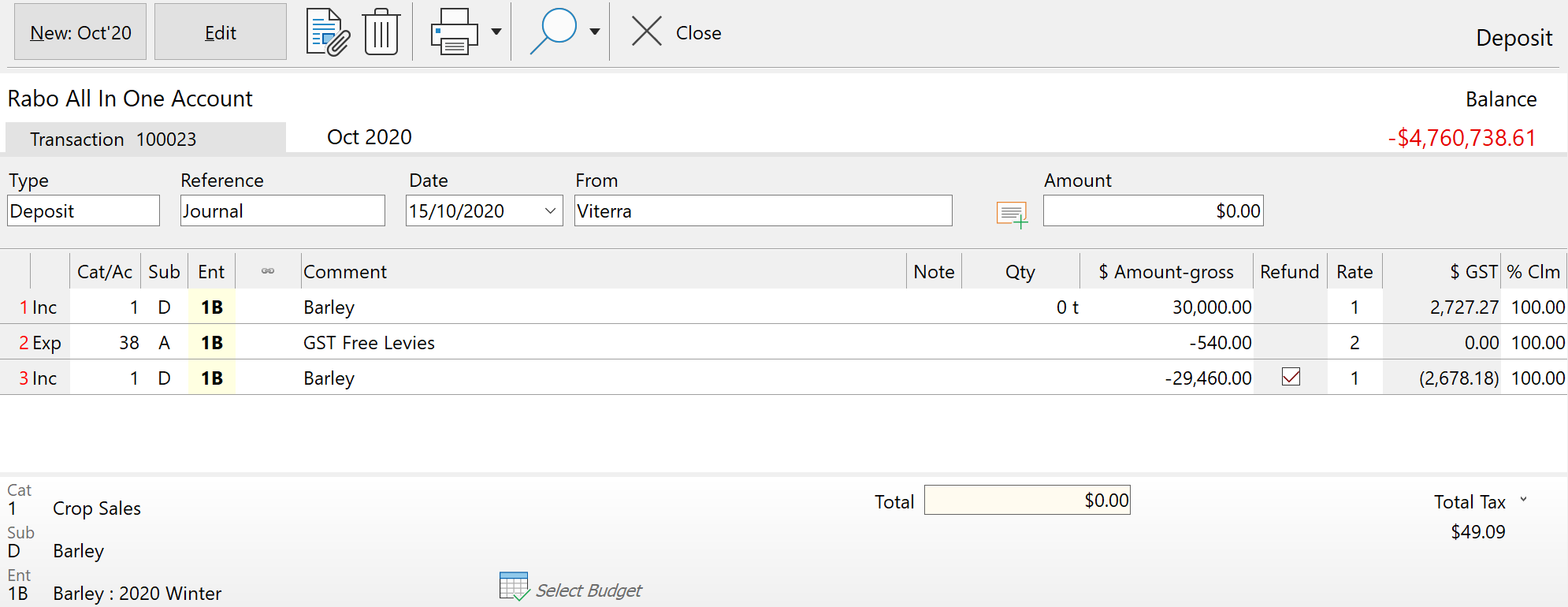Click the 30,000.00 amount cell

pyautogui.click(x=1166, y=307)
